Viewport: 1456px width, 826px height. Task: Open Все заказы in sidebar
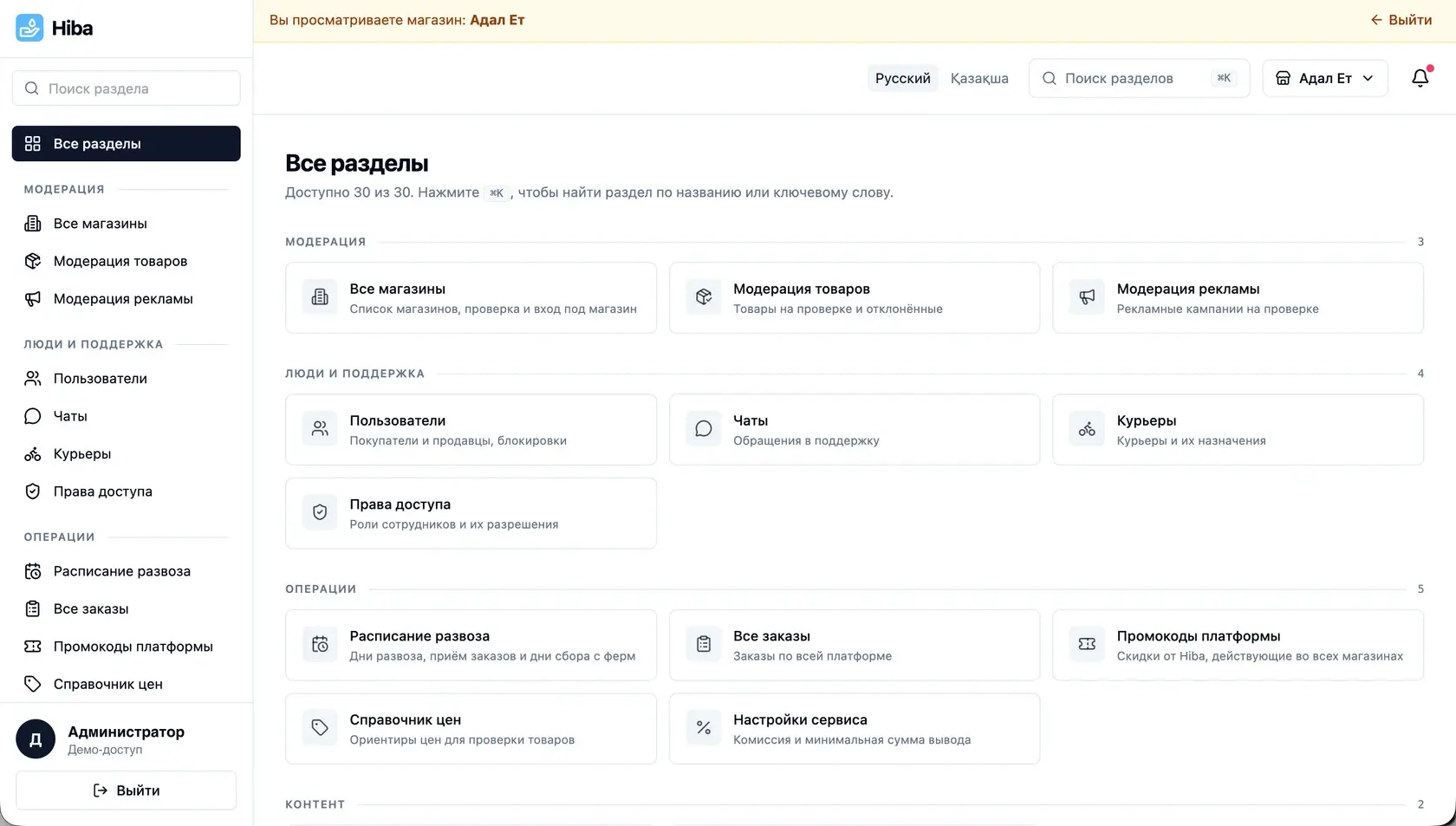(127, 608)
